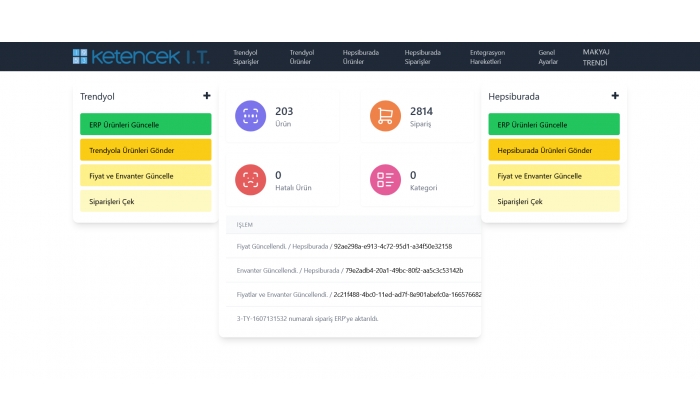Image resolution: width=700 pixels, height=420 pixels.
Task: Click the 0 Kategori count
Action: coord(413,175)
